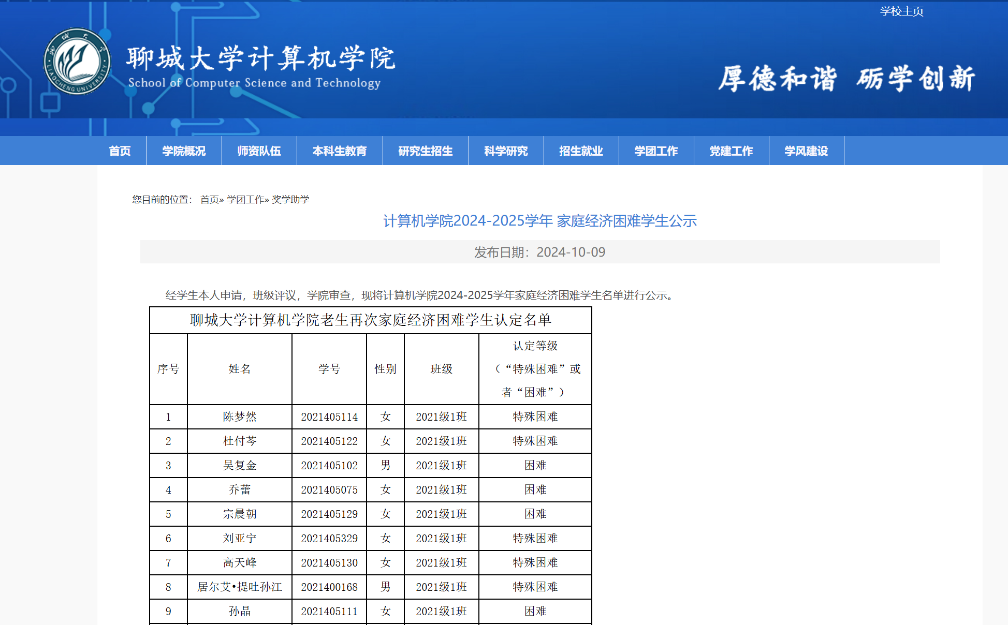Go to 首页 in the navigation bar
The width and height of the screenshot is (1008, 625).
120,151
